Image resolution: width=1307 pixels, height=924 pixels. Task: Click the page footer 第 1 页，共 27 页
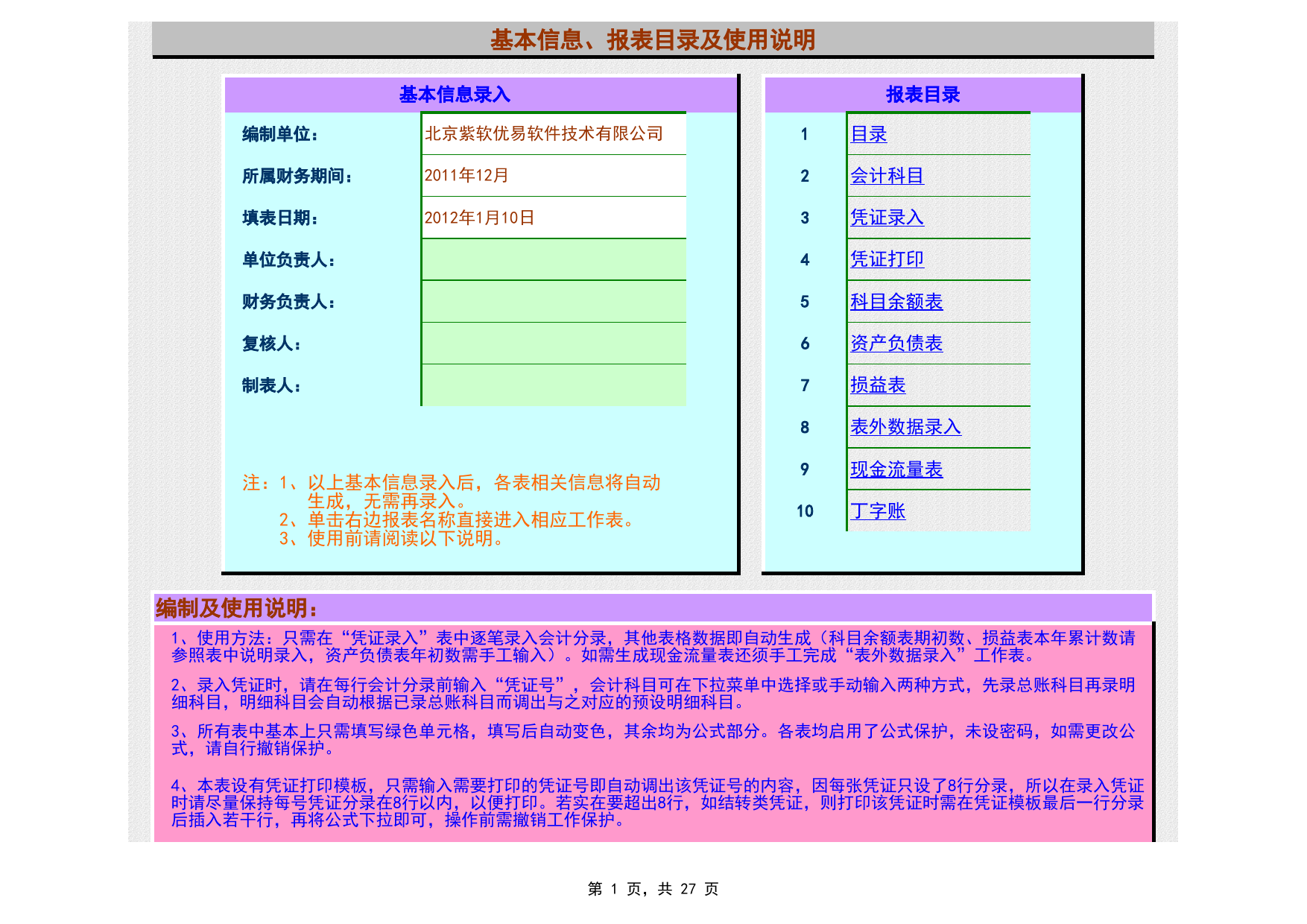(653, 889)
